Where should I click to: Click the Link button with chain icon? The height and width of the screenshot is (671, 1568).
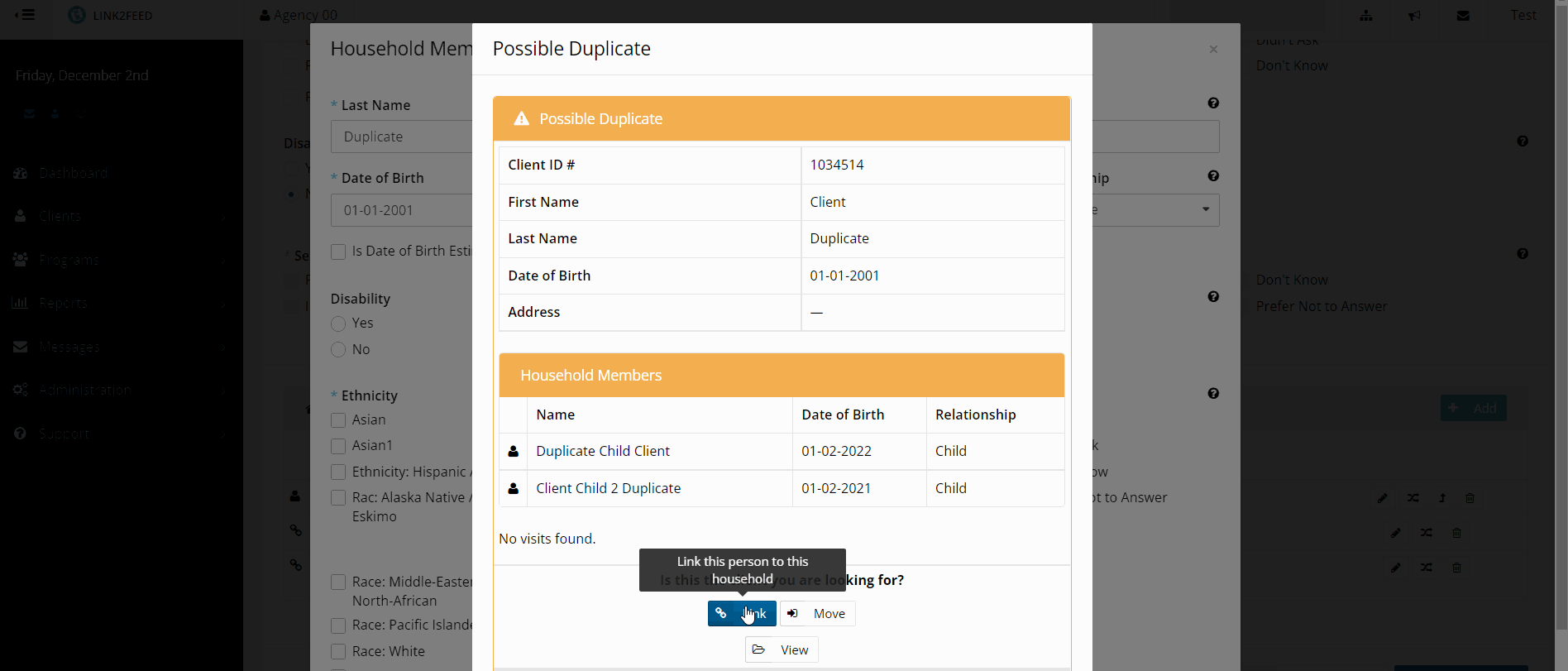coord(741,613)
